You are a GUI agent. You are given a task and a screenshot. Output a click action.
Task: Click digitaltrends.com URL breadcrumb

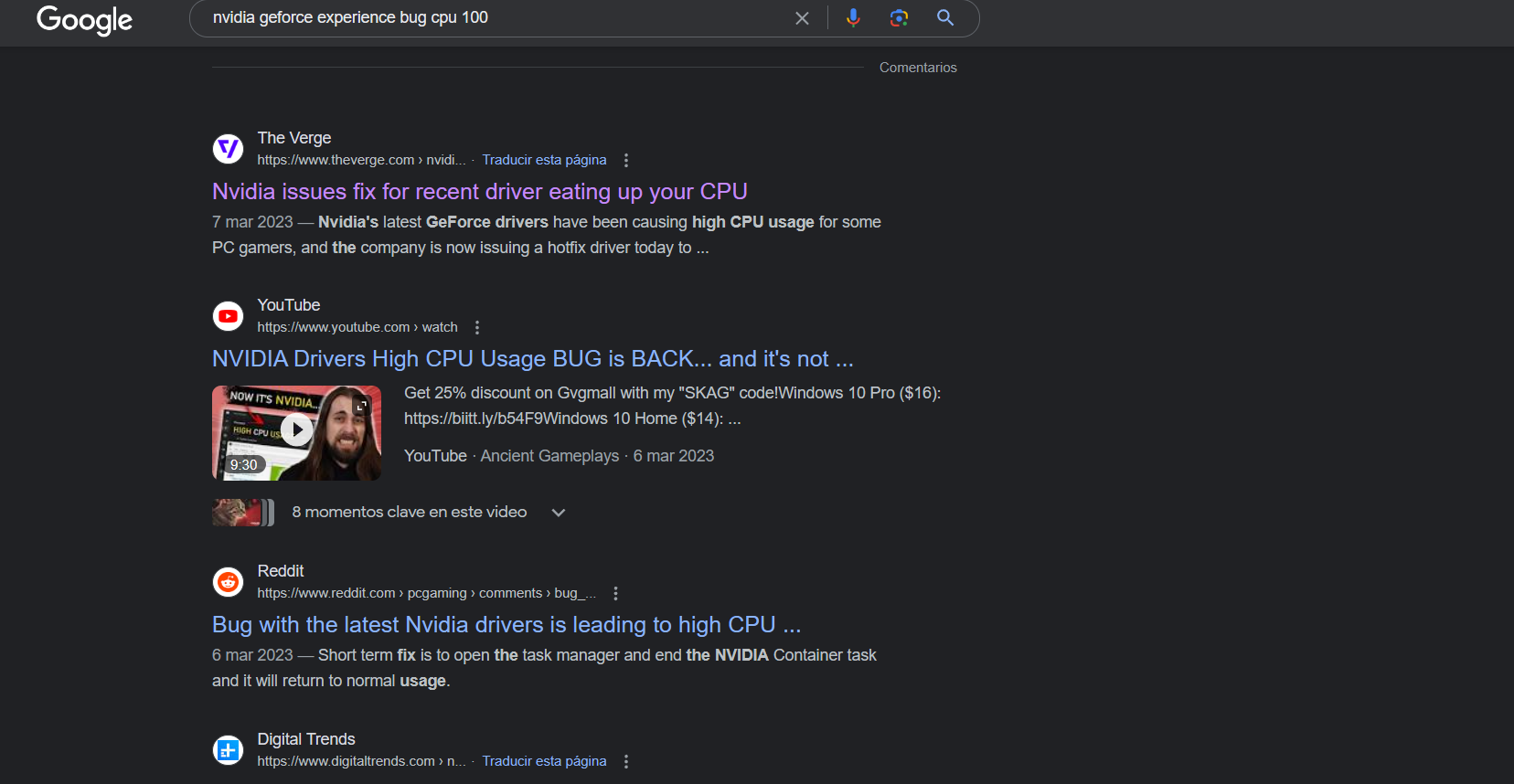pos(361,761)
